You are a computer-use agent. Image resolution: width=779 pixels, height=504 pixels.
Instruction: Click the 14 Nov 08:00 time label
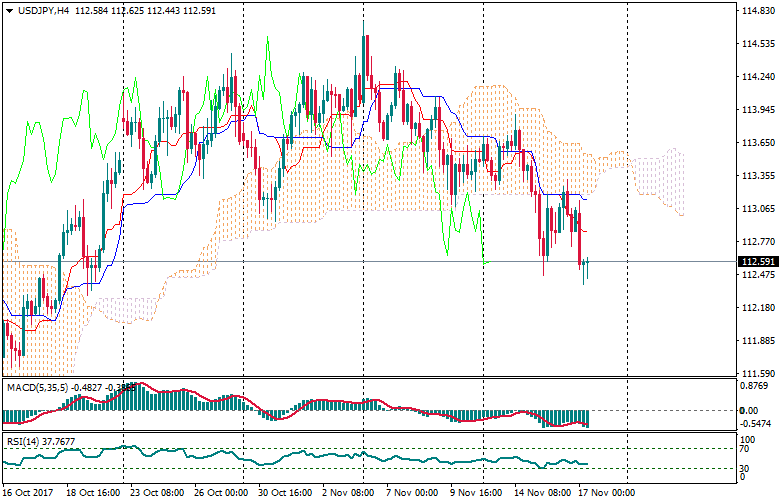540,494
